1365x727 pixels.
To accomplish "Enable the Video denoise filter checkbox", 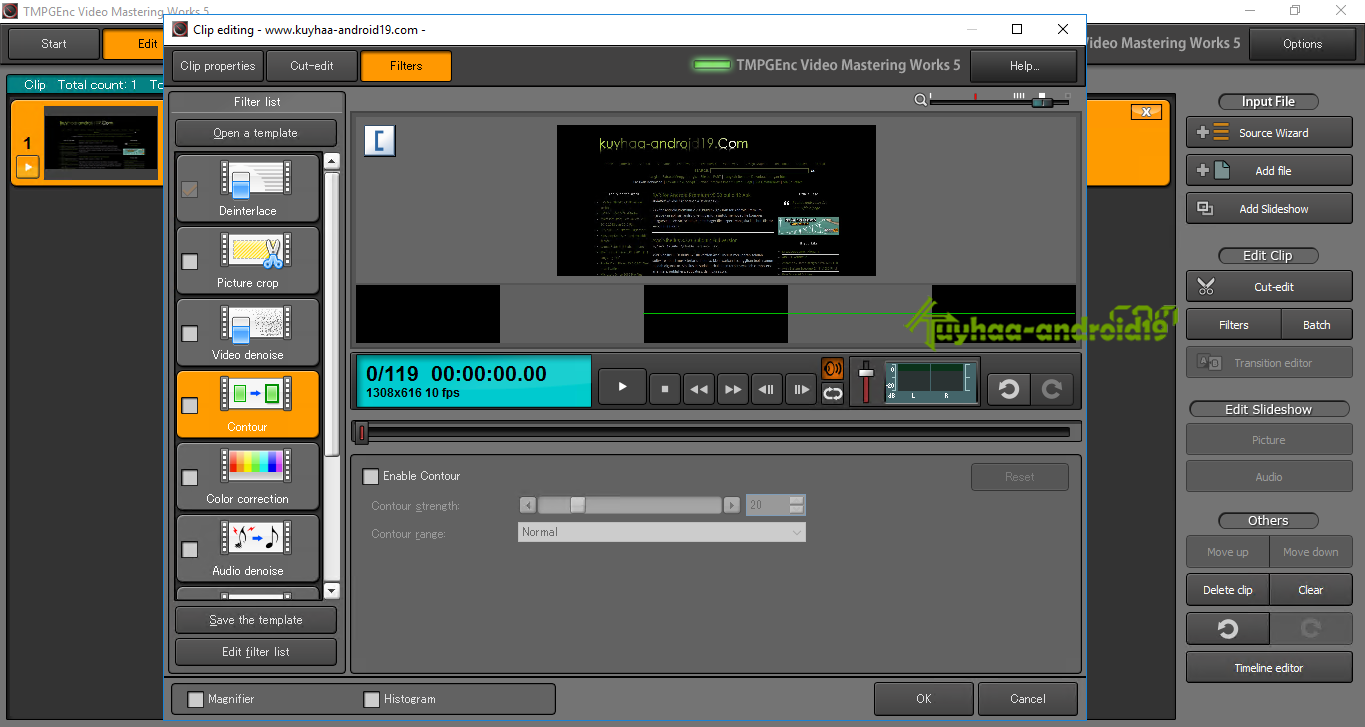I will [190, 333].
